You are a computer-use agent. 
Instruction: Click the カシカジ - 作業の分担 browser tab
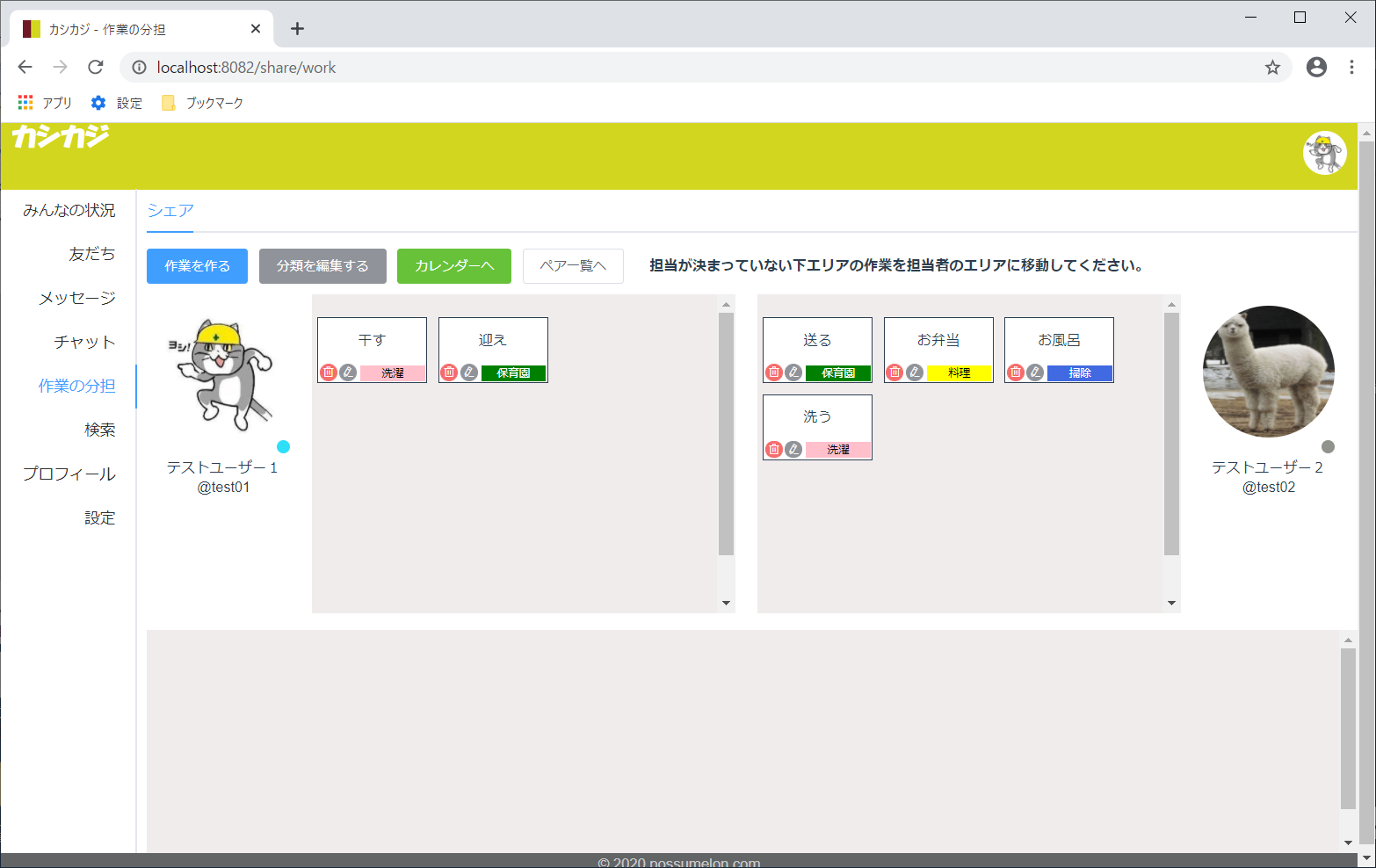tap(142, 29)
